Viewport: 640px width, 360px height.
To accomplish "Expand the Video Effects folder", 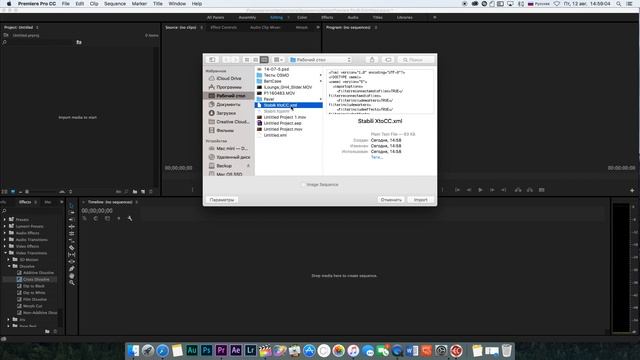I will pos(5,246).
